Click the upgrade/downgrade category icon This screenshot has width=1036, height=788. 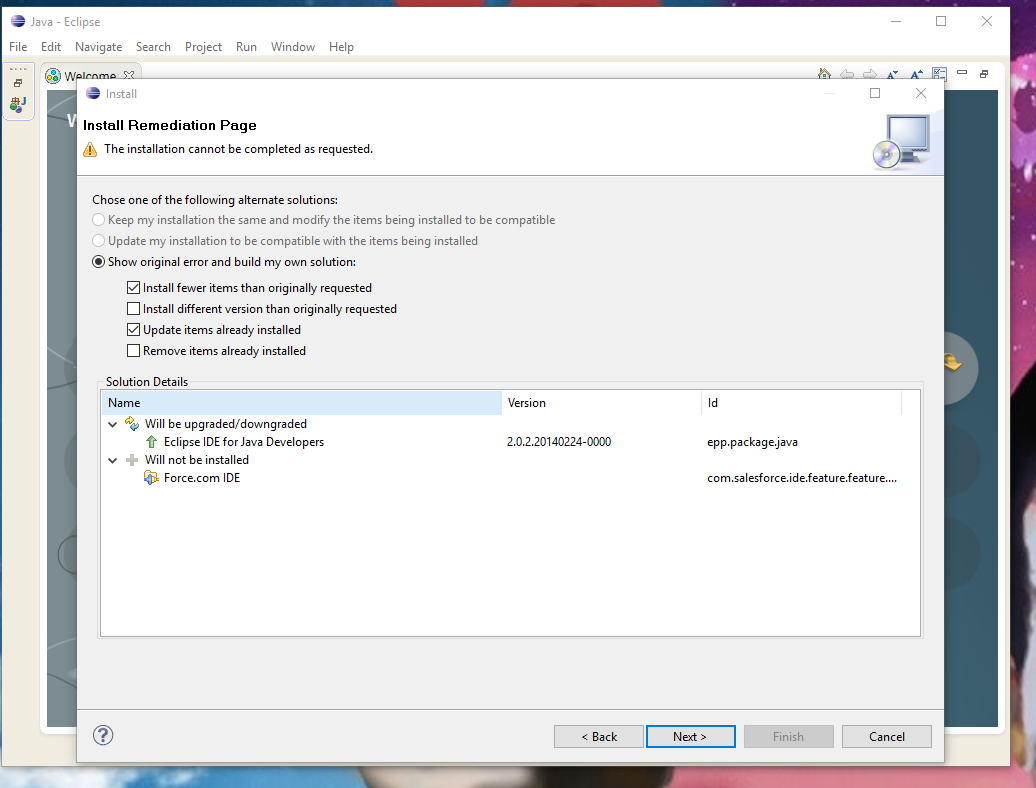point(132,423)
